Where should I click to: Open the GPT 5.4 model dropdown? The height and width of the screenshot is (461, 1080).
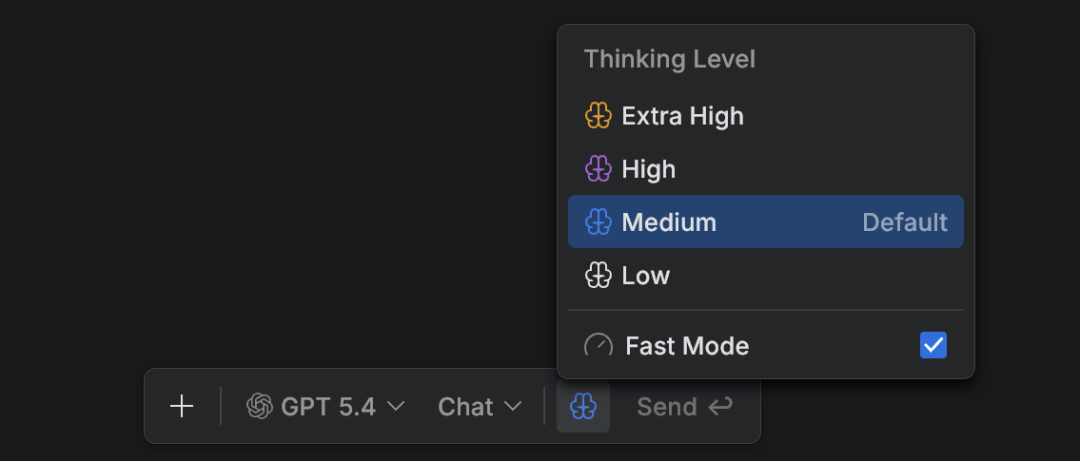(327, 406)
